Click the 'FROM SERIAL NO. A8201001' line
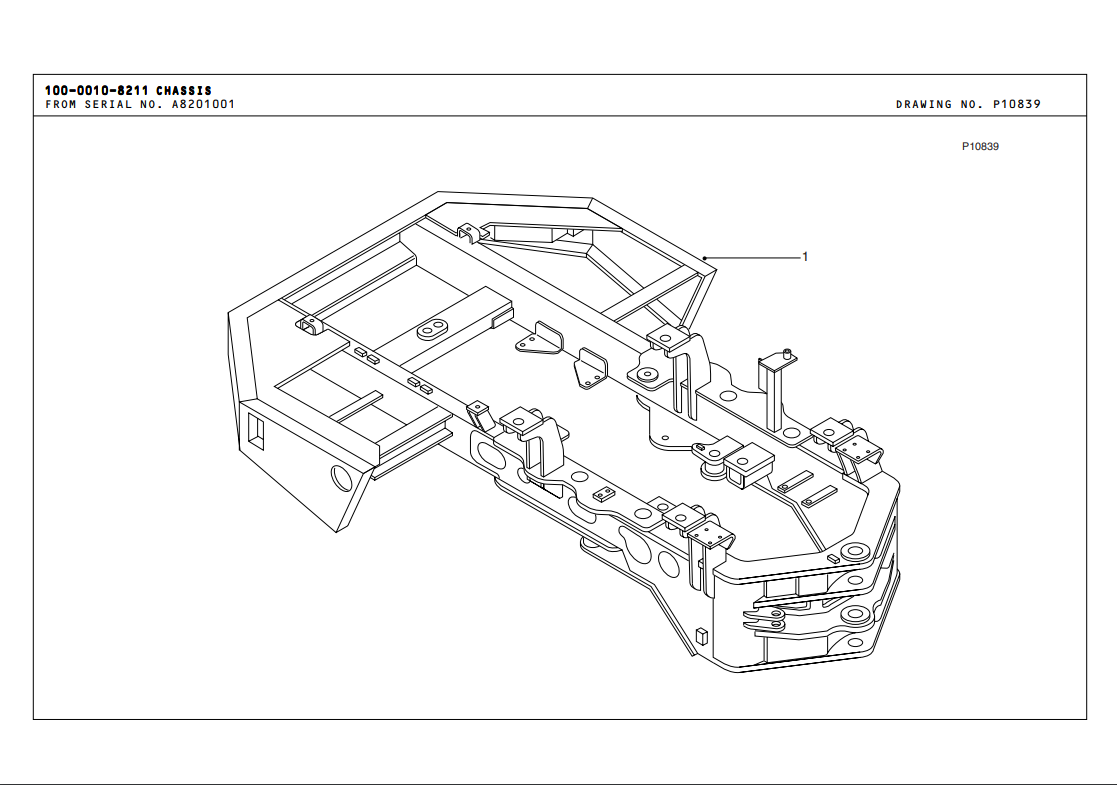 click(140, 104)
